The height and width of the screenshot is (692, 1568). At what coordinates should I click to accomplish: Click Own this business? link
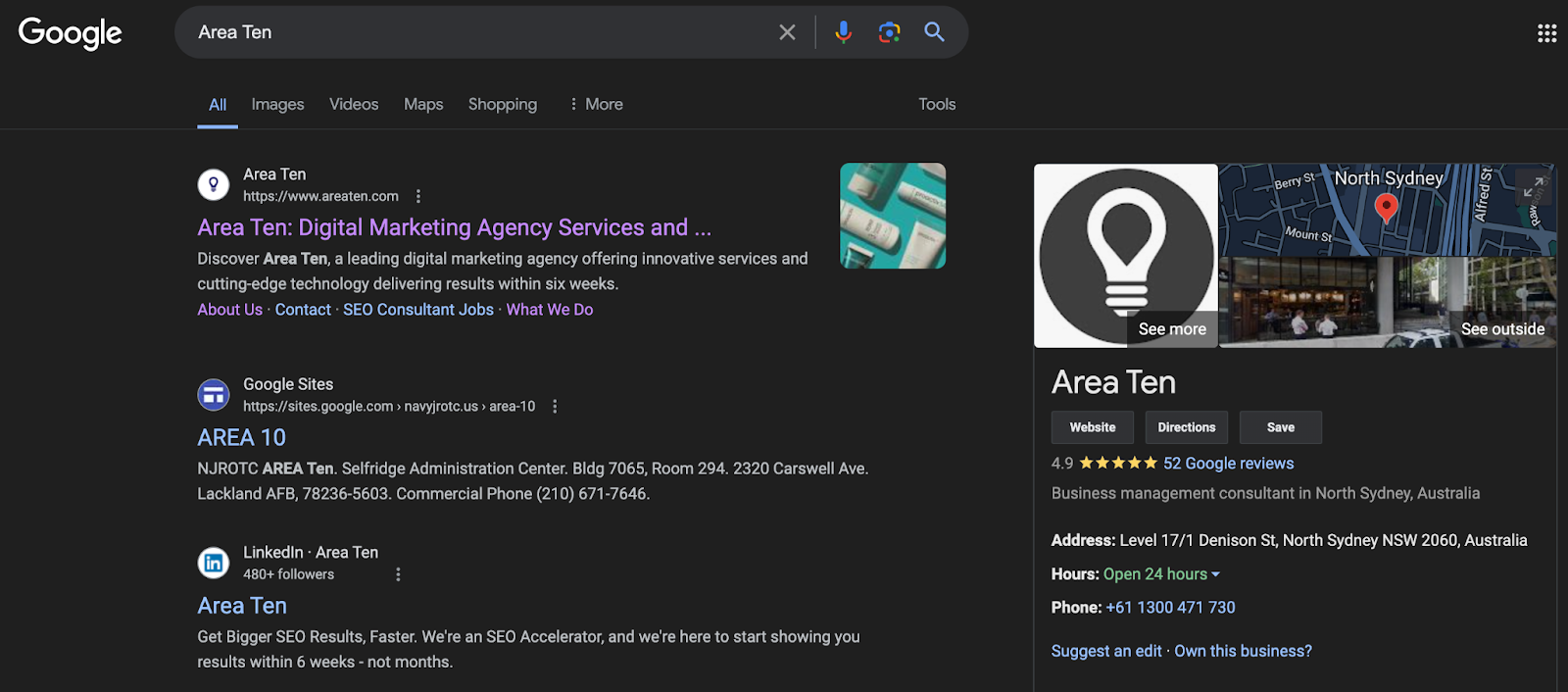pyautogui.click(x=1243, y=651)
